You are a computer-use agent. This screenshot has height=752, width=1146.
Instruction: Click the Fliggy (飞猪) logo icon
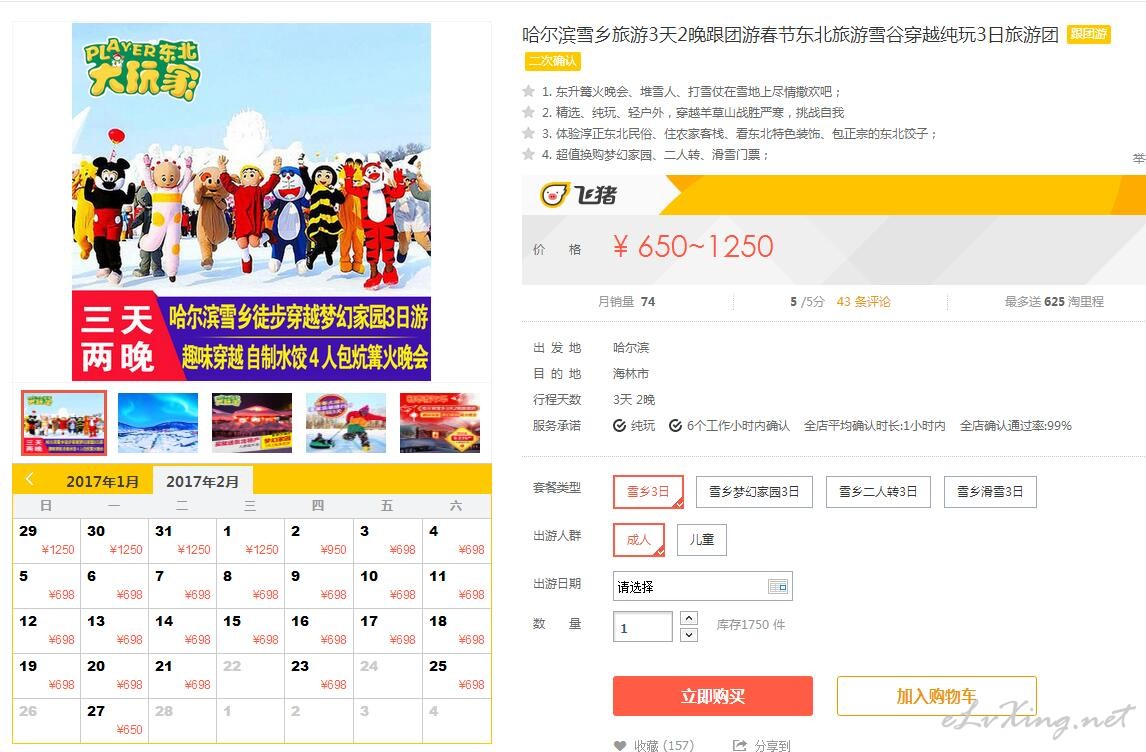click(553, 195)
